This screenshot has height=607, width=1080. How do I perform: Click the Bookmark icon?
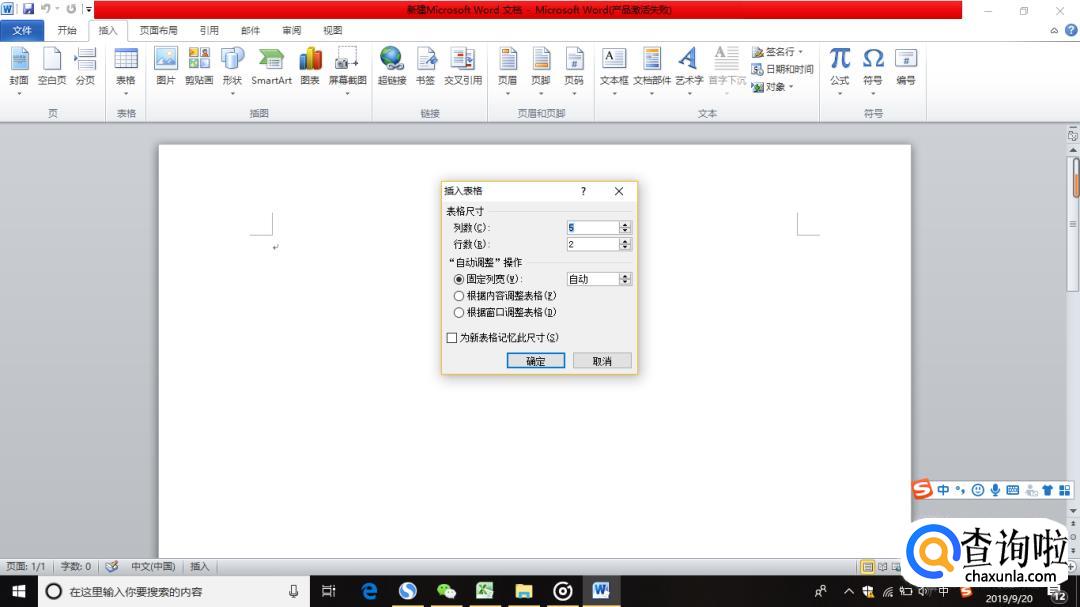click(x=425, y=64)
